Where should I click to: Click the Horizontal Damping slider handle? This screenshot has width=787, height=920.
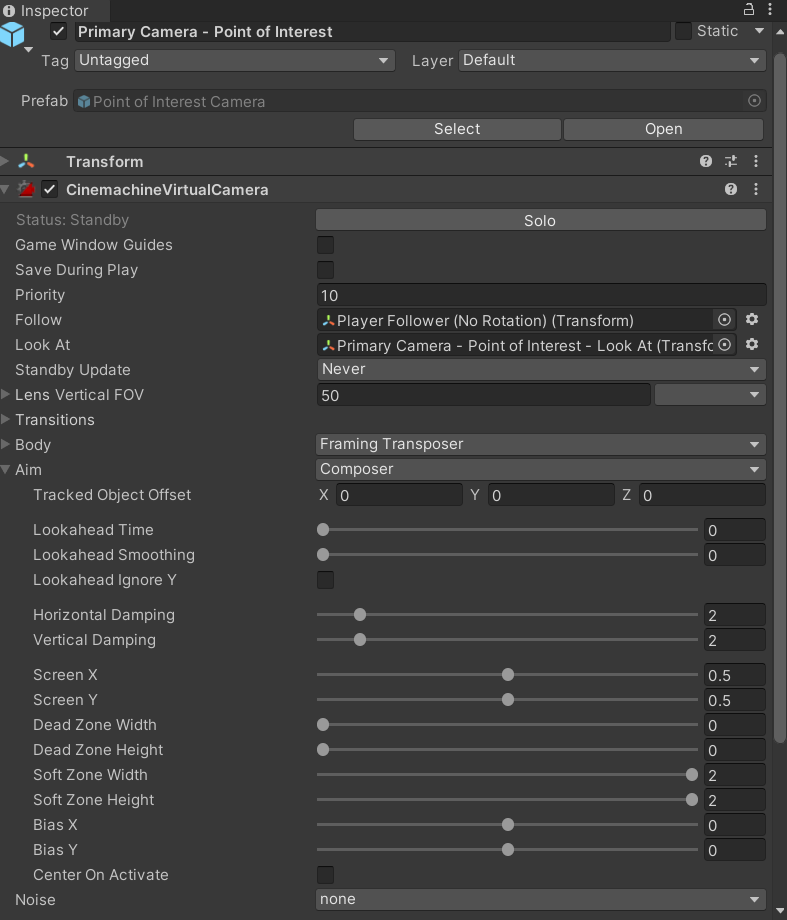click(x=360, y=615)
